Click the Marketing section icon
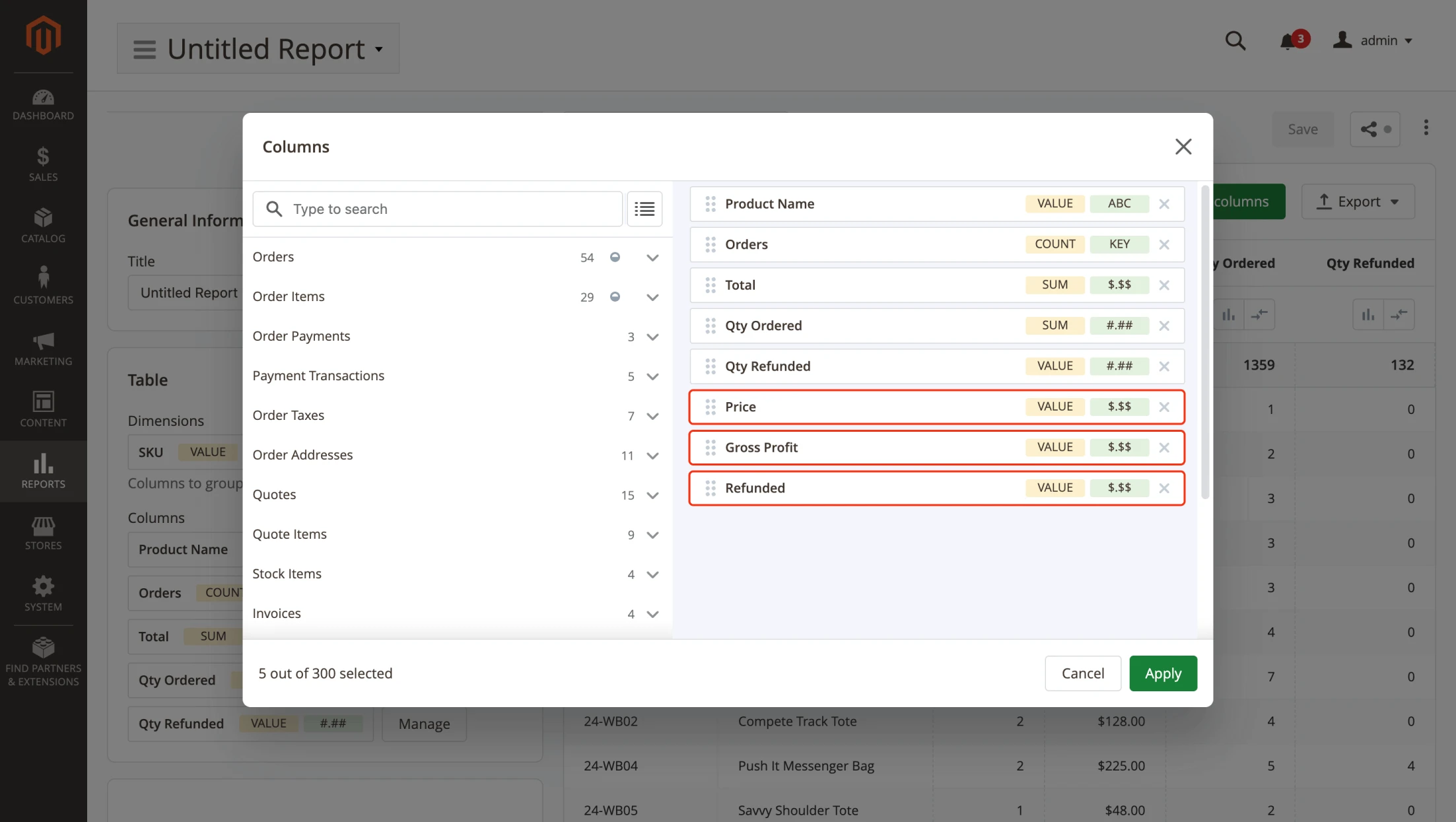 (x=43, y=341)
